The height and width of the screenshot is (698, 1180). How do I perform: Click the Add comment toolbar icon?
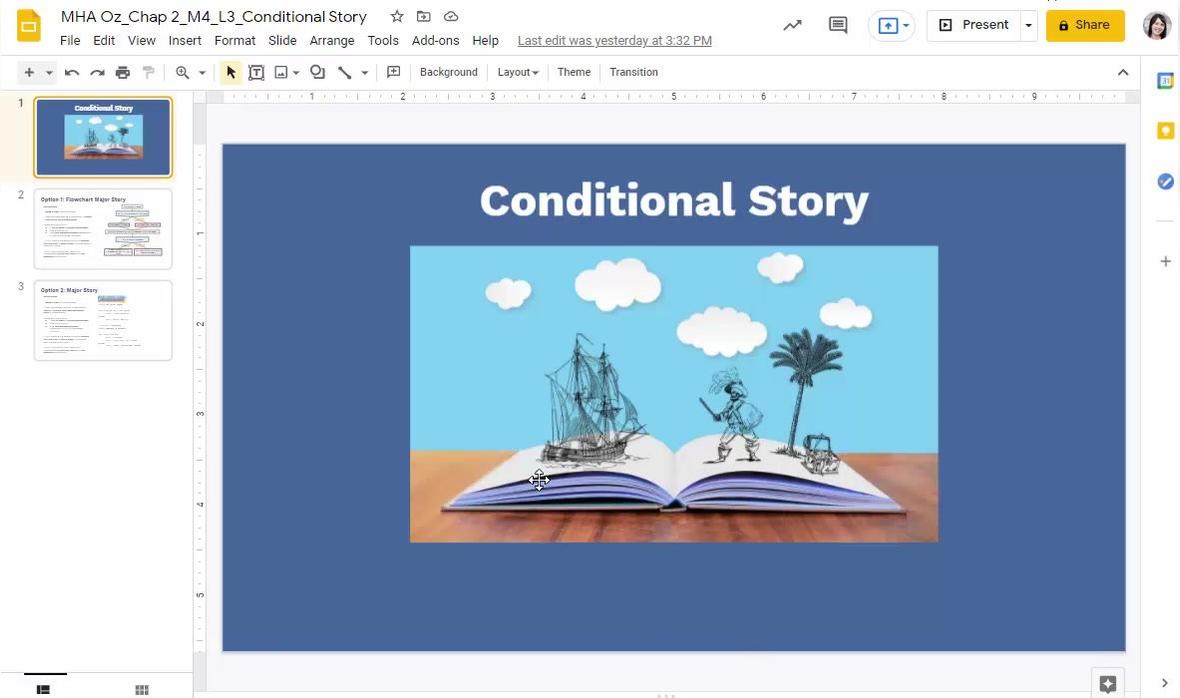pyautogui.click(x=394, y=72)
